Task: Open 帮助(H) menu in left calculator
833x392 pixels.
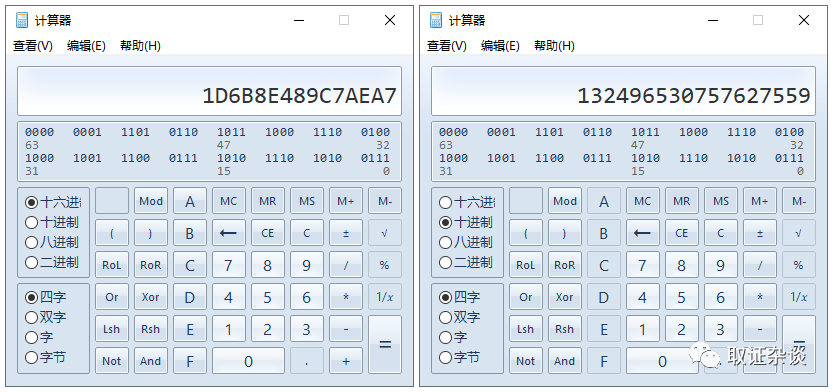Action: [140, 46]
